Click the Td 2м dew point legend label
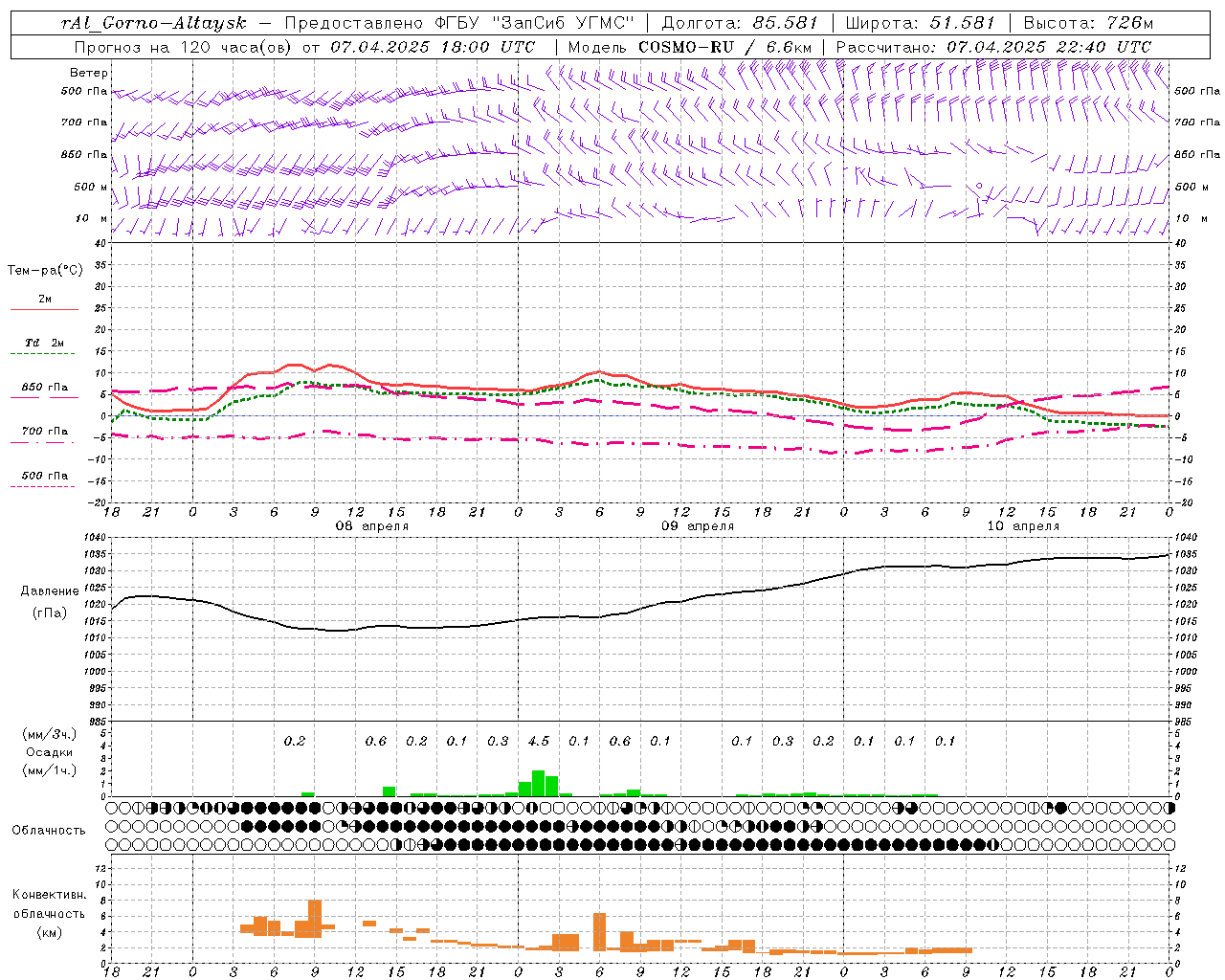 45,343
